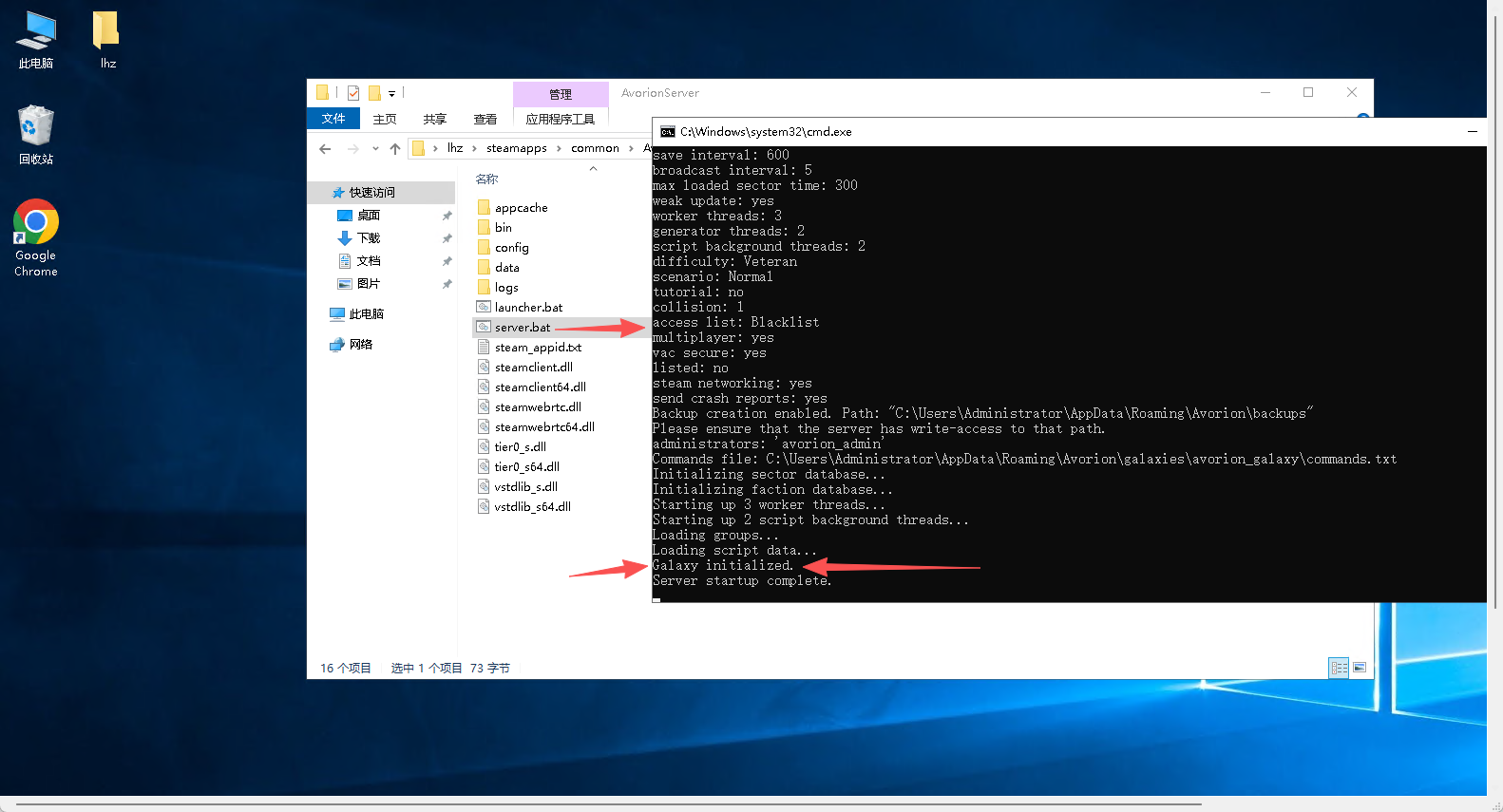The width and height of the screenshot is (1503, 812).
Task: Open the 应用程序工具 tab
Action: (x=560, y=119)
